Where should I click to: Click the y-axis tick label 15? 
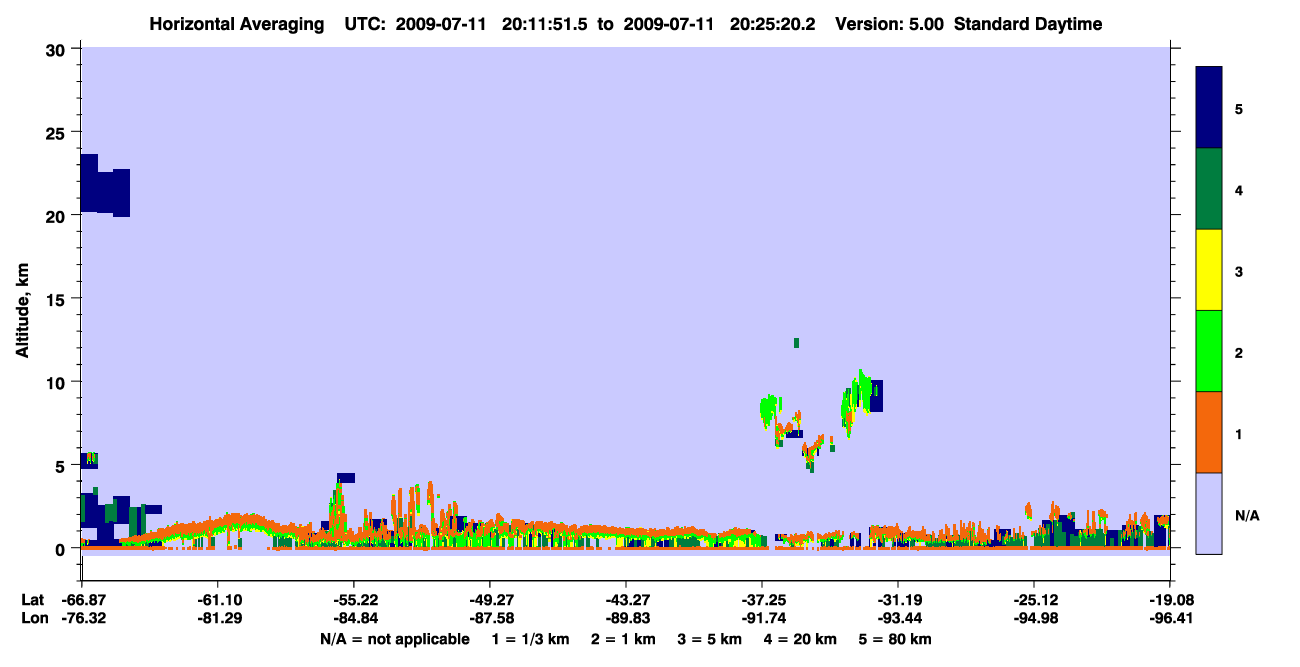point(58,299)
